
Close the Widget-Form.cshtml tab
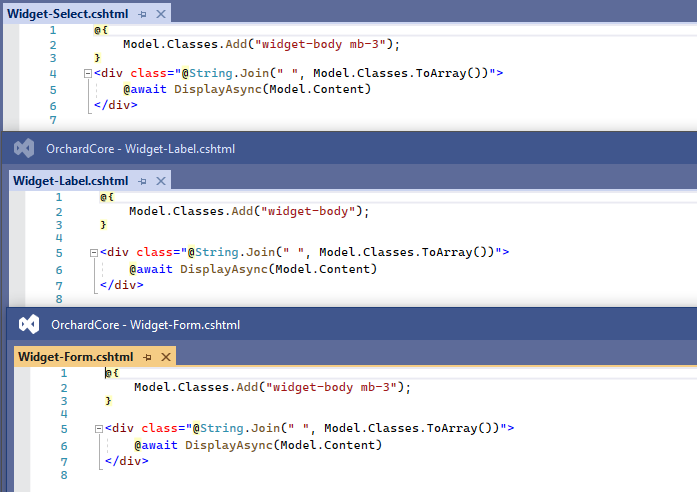(x=166, y=357)
